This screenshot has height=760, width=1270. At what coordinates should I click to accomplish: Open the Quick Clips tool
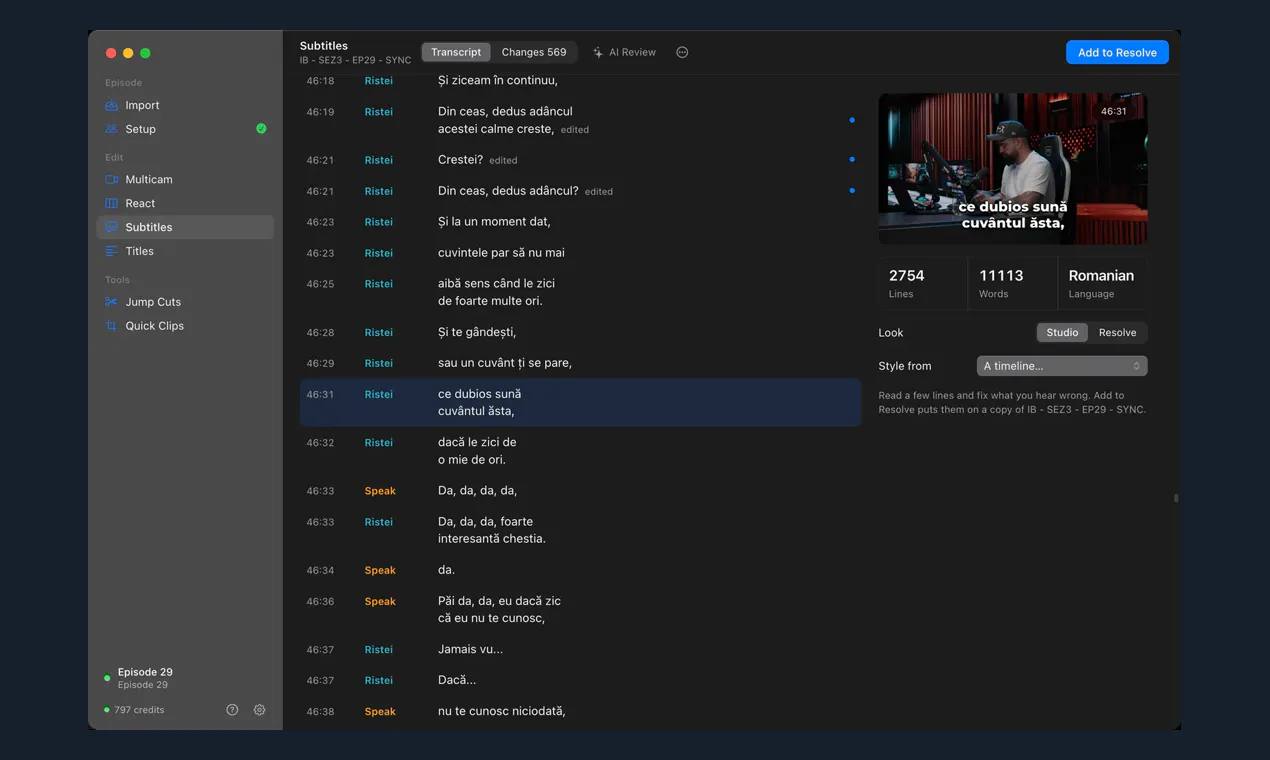click(185, 326)
